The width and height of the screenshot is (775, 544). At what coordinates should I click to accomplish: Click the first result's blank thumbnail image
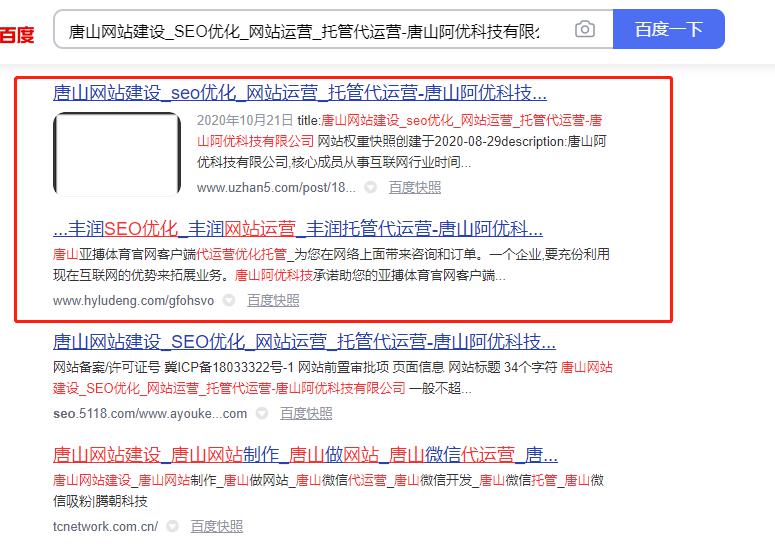116,154
